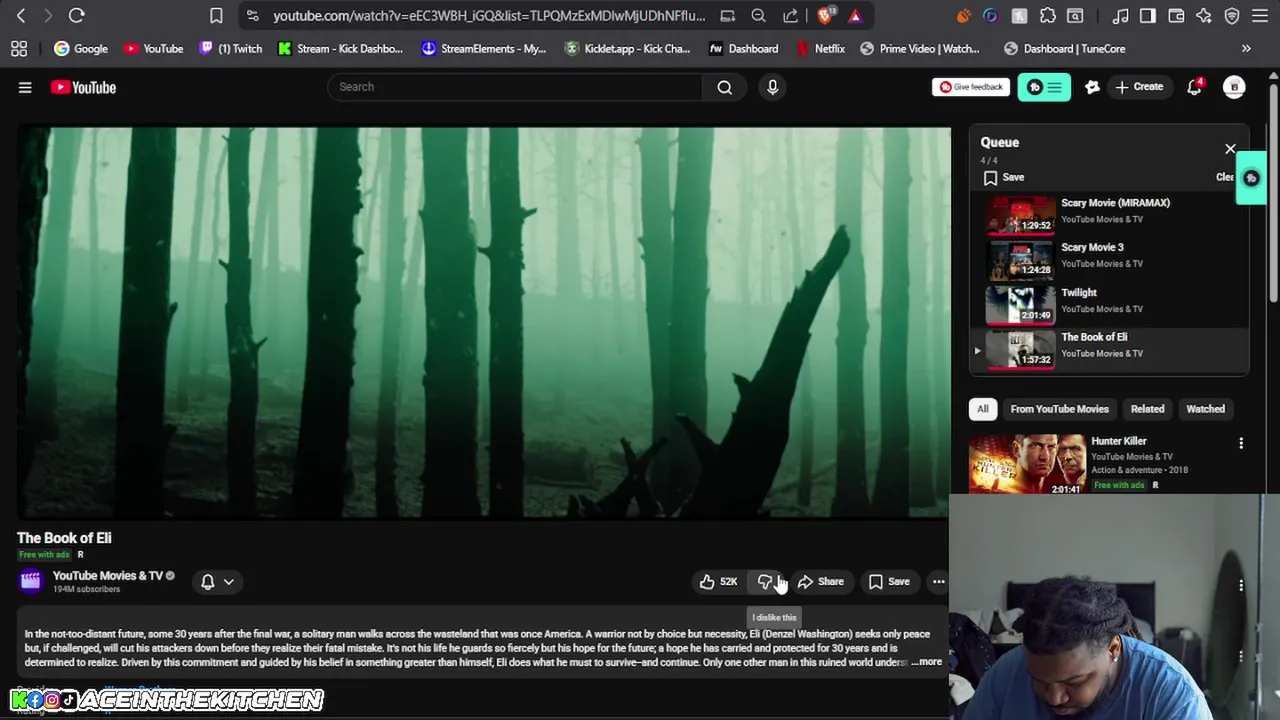This screenshot has height=720, width=1280.
Task: Open the apps grid in bookmarks bar
Action: pos(18,48)
